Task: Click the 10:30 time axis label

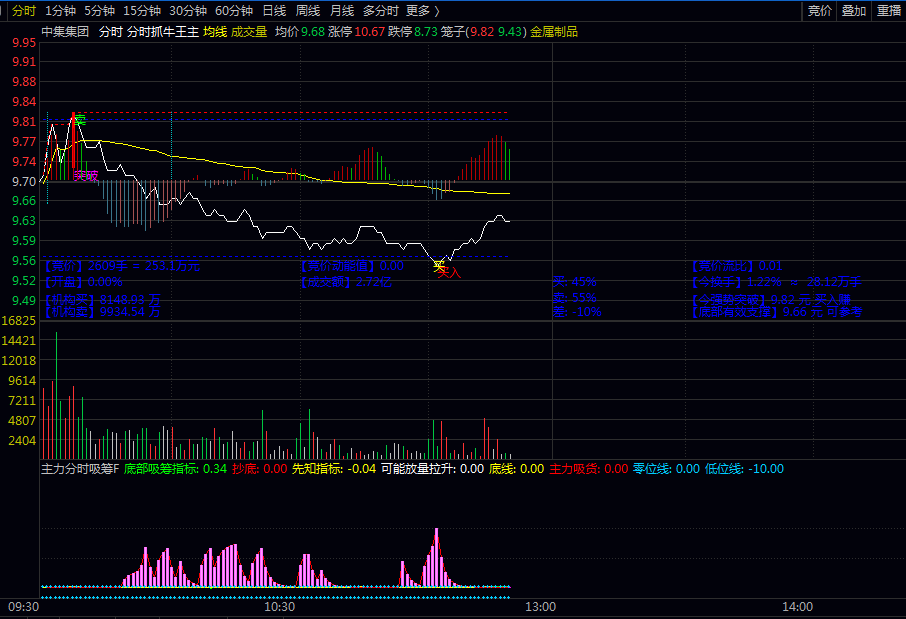Action: click(x=280, y=607)
